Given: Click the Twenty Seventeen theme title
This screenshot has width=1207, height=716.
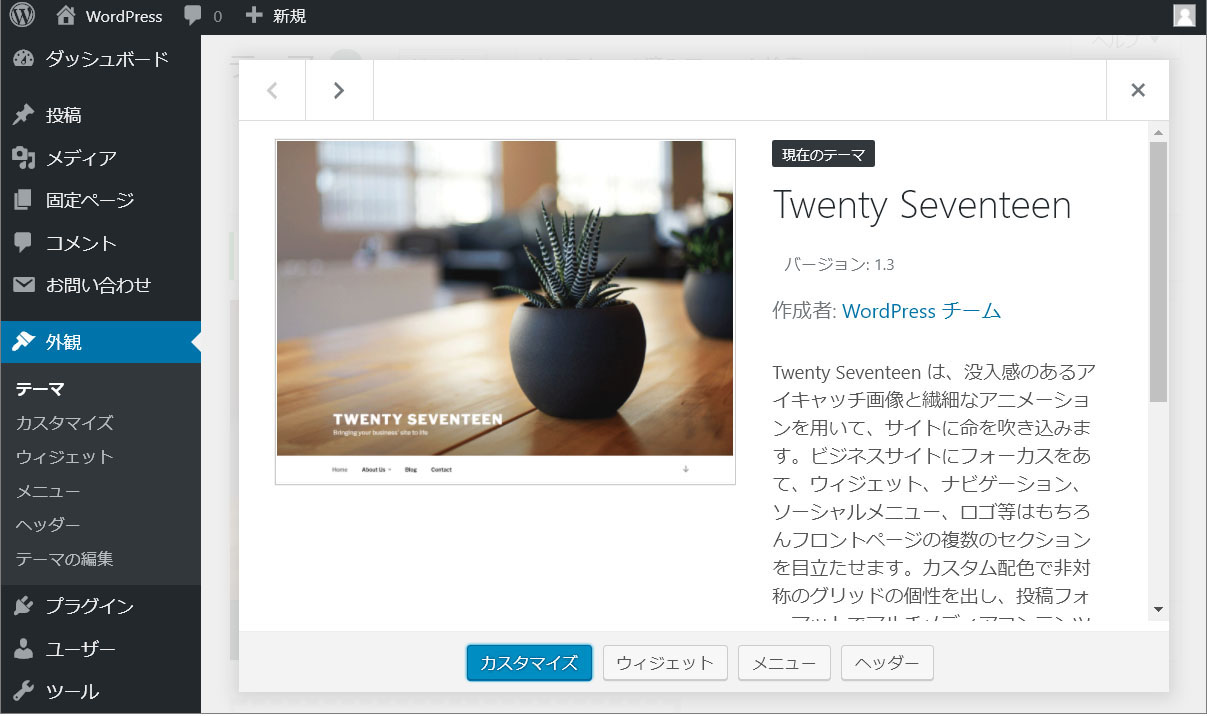Looking at the screenshot, I should pos(922,205).
